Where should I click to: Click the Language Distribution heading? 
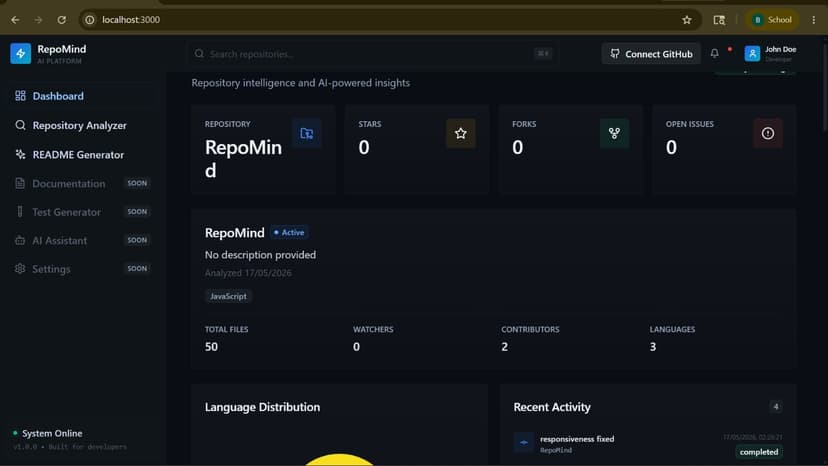(x=262, y=407)
